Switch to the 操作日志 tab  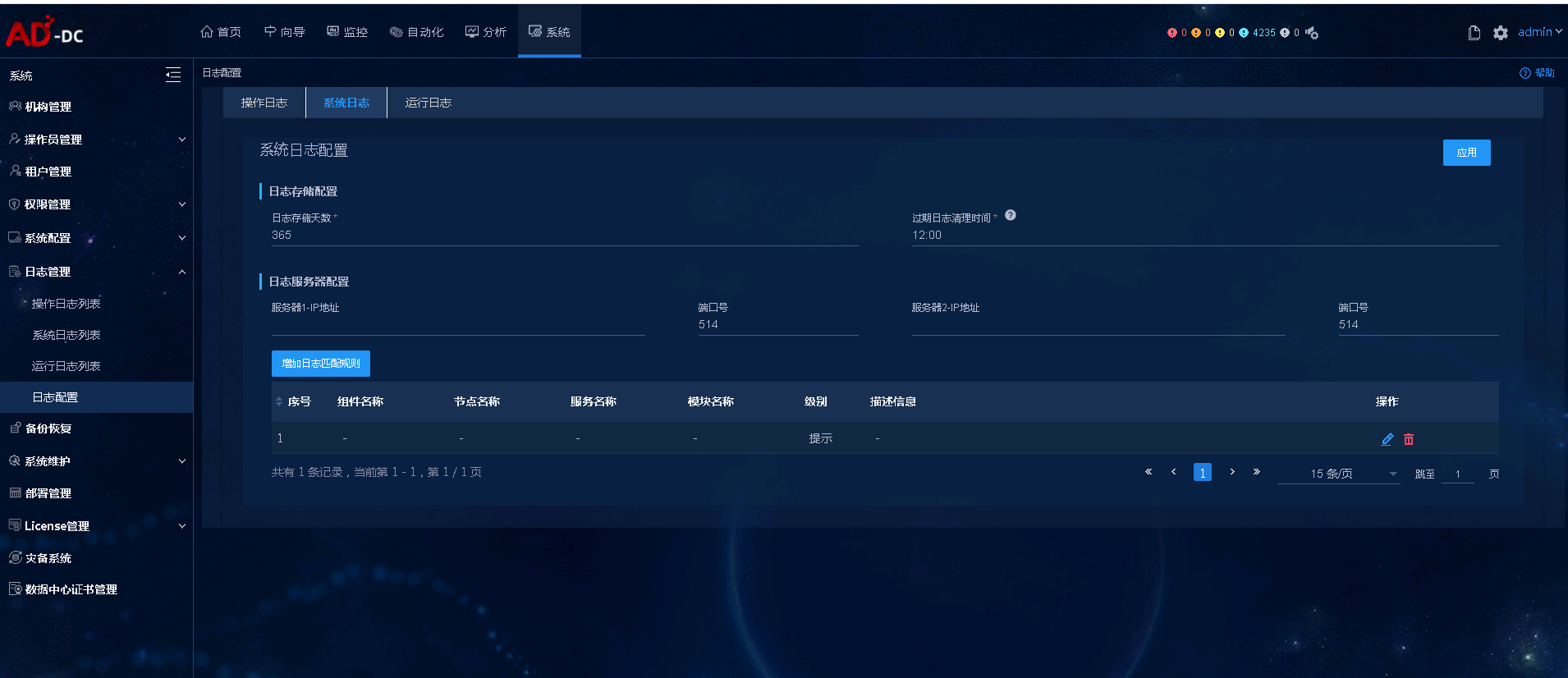264,103
